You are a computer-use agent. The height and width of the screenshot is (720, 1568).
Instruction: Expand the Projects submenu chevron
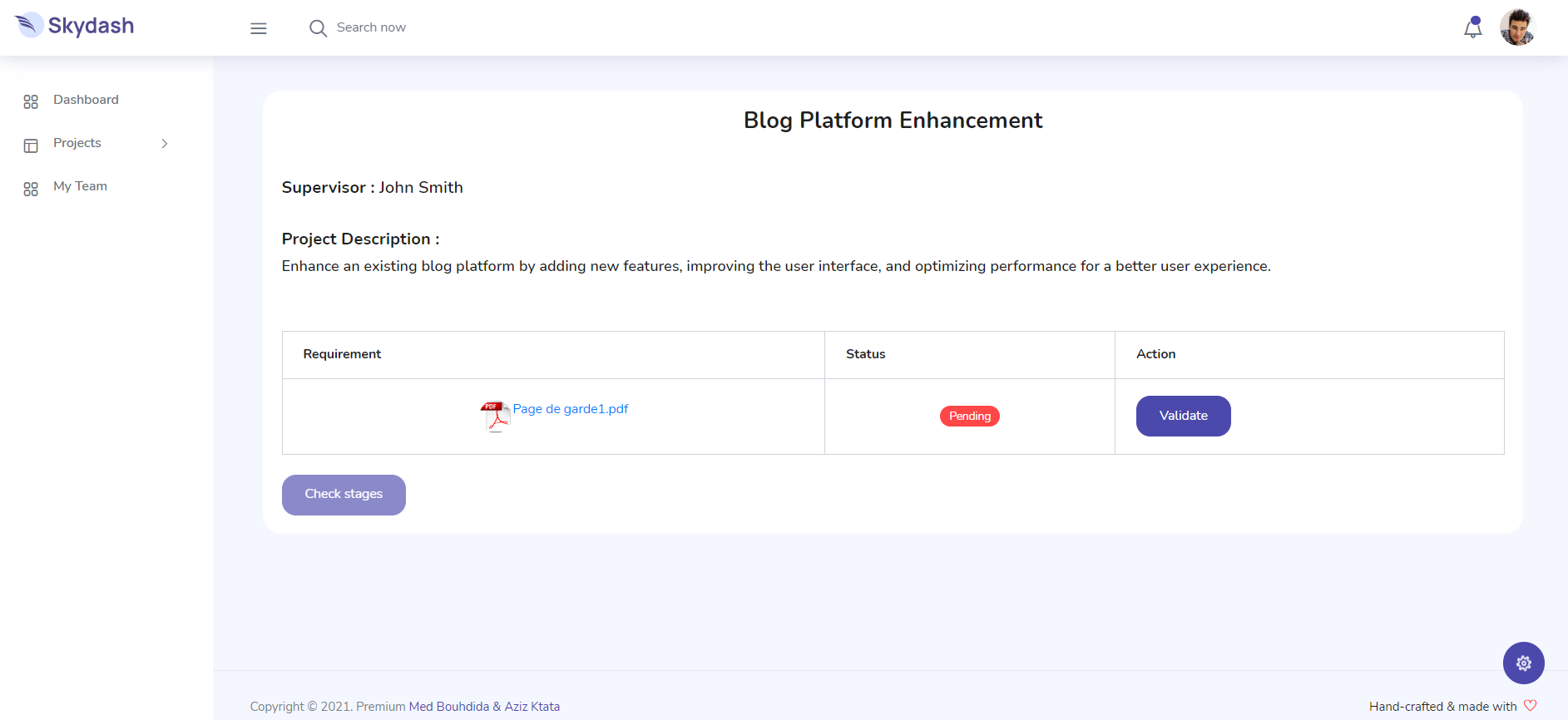click(165, 144)
